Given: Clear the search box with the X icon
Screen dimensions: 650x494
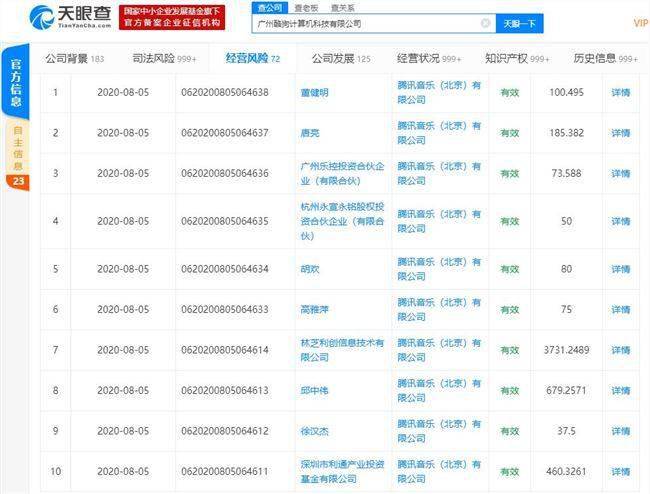Looking at the screenshot, I should point(485,23).
